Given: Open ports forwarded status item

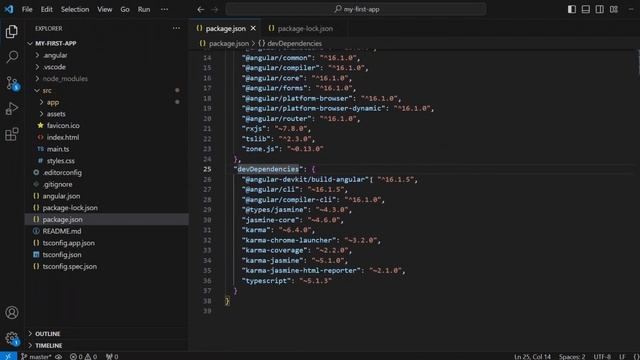Looking at the screenshot, I should (112, 356).
